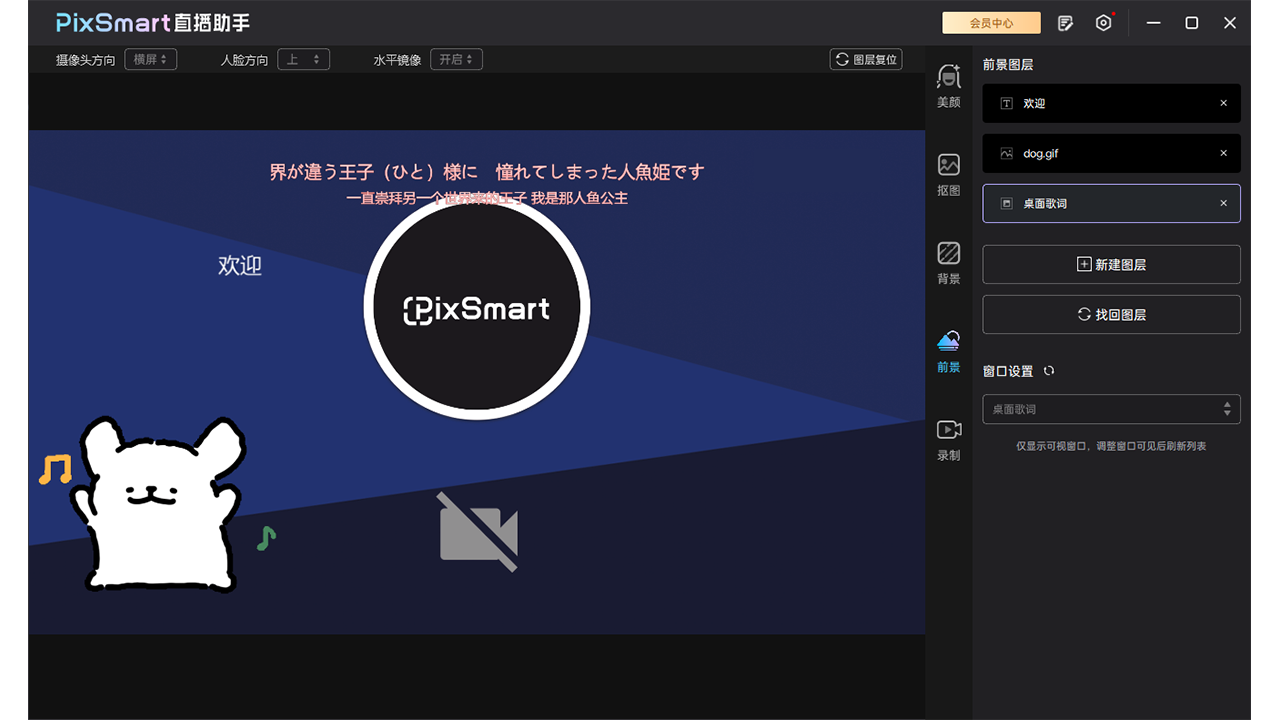Click the stepper arrows on the window selector
Image resolution: width=1280 pixels, height=720 pixels.
[x=1227, y=409]
